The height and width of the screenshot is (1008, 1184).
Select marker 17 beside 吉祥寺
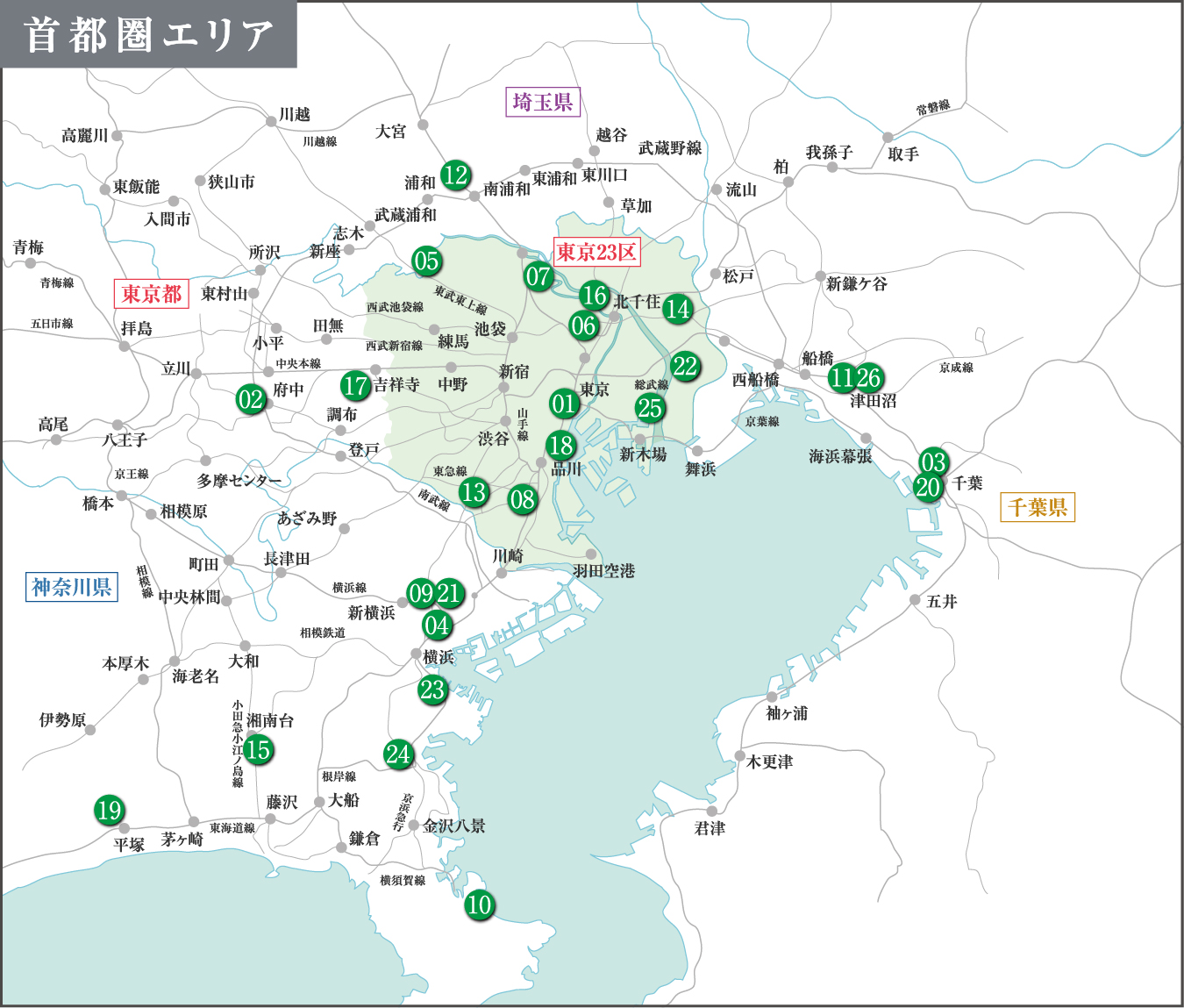pos(356,385)
